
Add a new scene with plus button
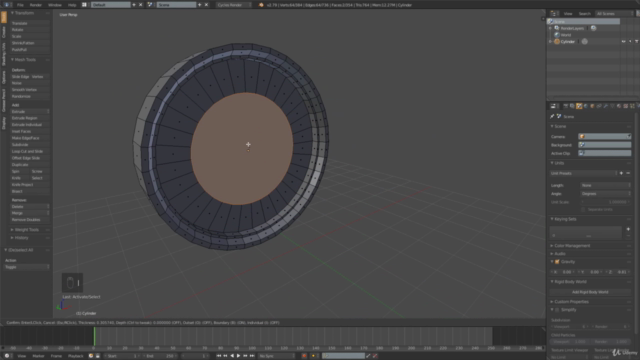pyautogui.click(x=200, y=5)
